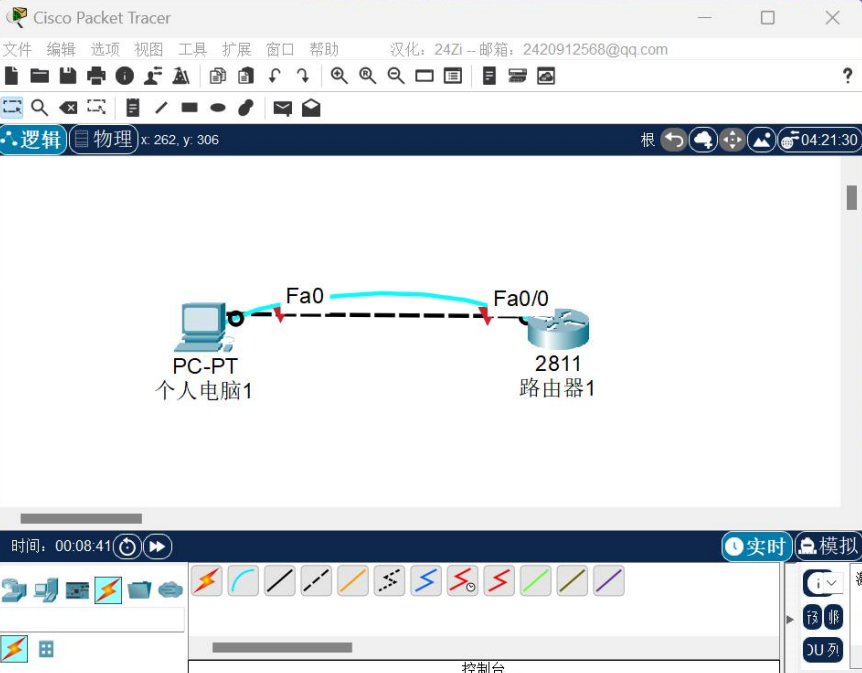Open Network Information round i icon
This screenshot has height=673, width=862.
click(125, 76)
